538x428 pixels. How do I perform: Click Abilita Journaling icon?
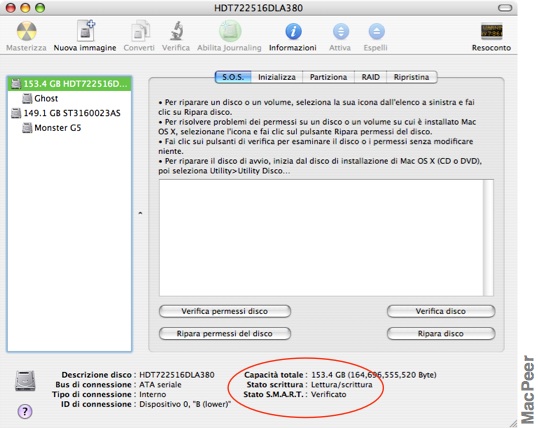tap(230, 31)
